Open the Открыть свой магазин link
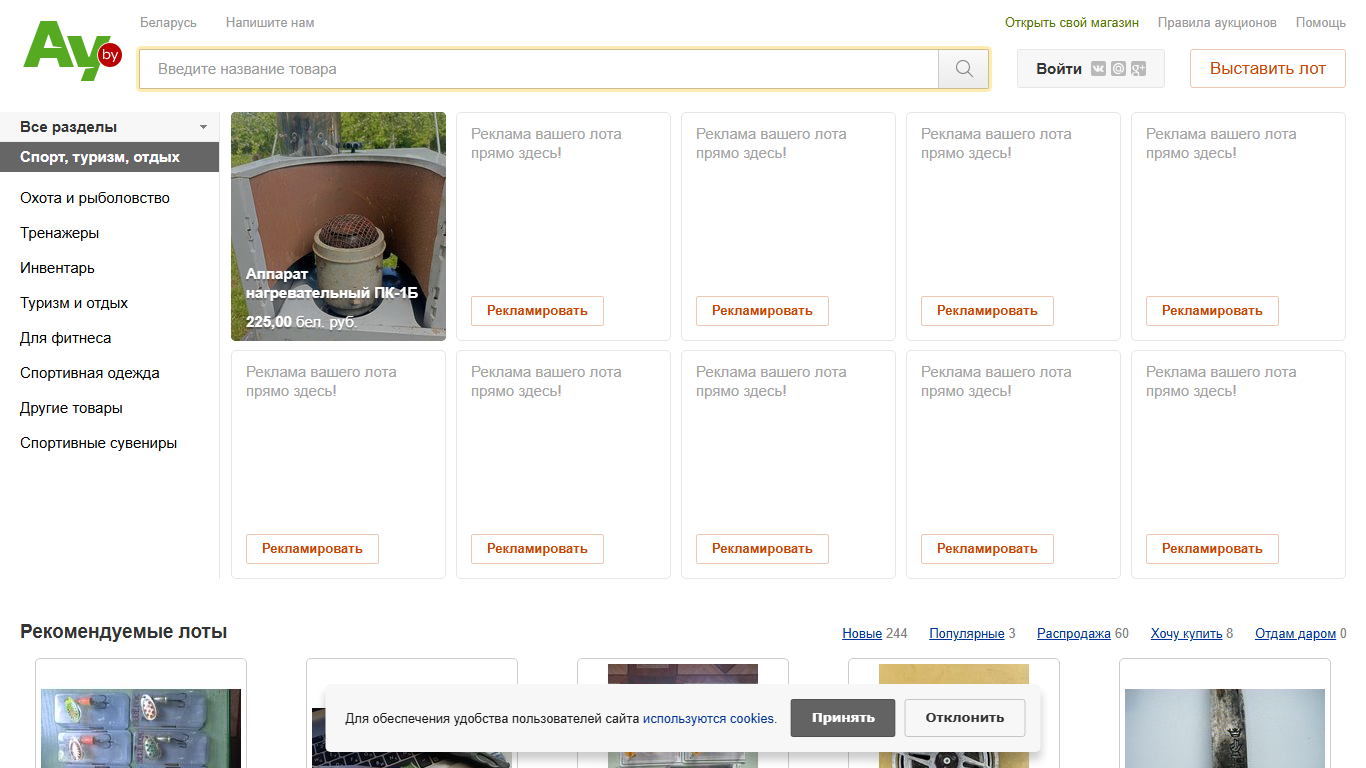The height and width of the screenshot is (768, 1366). tap(1072, 22)
